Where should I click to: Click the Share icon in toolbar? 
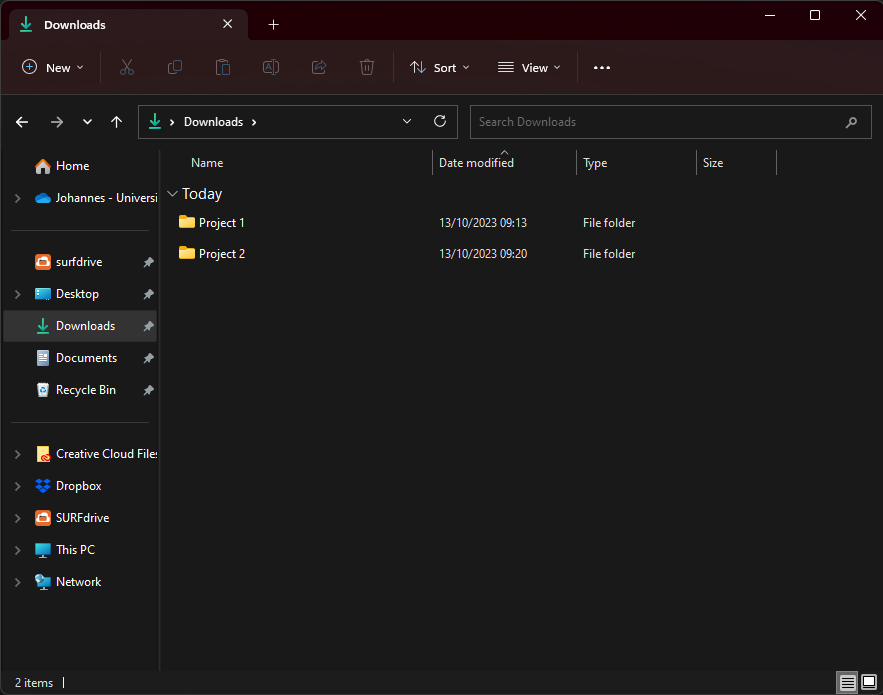click(x=319, y=67)
